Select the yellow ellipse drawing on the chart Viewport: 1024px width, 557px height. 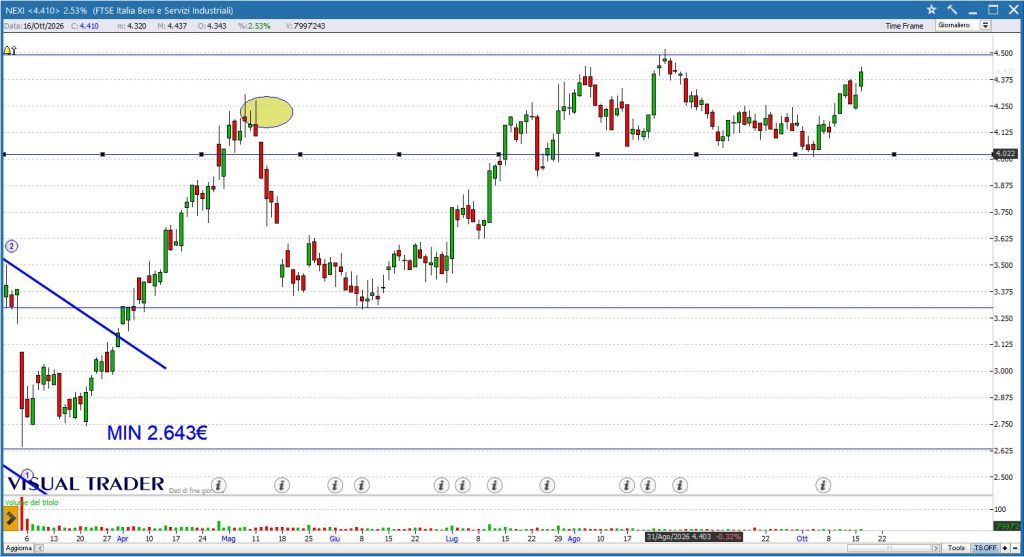267,112
